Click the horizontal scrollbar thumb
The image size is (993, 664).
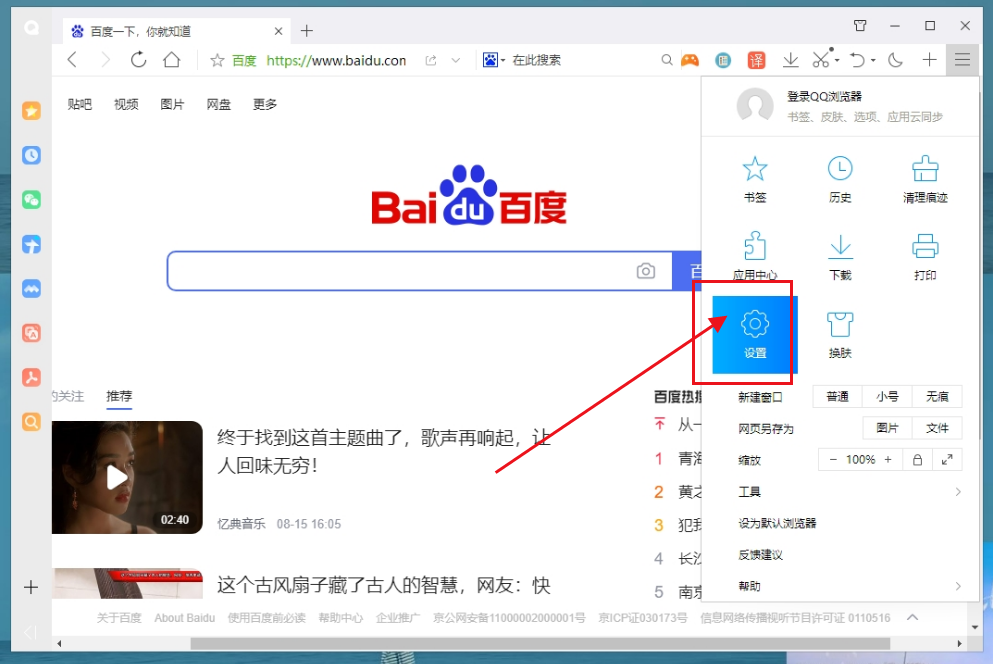pyautogui.click(x=540, y=644)
